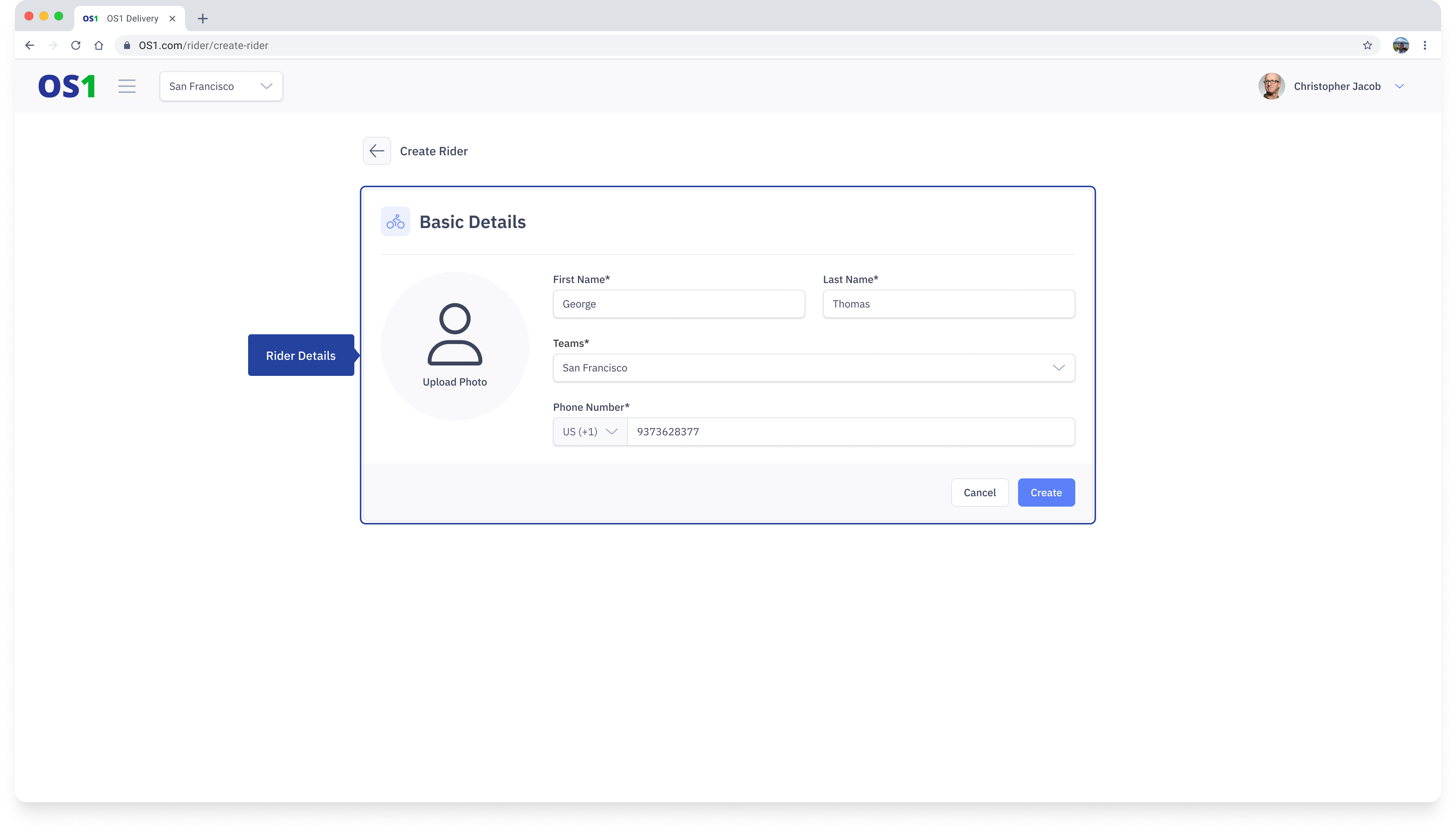Click the Cancel button

click(x=979, y=493)
